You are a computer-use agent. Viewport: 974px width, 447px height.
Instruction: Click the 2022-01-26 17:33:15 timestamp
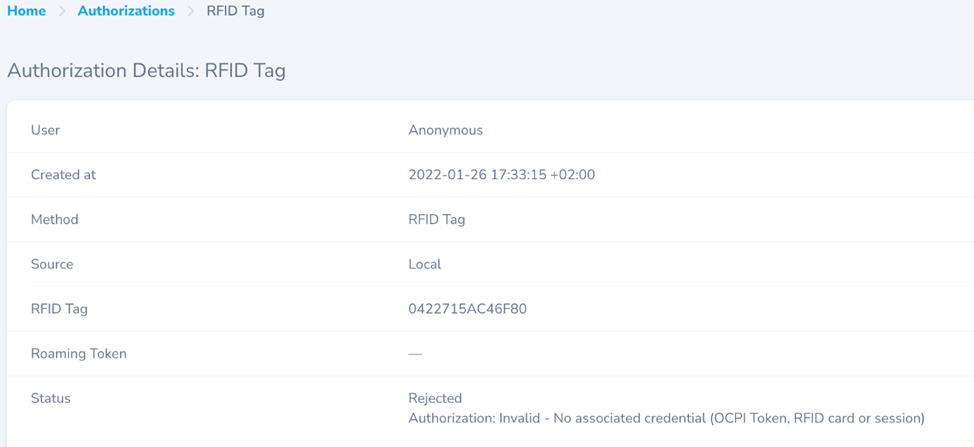pyautogui.click(x=501, y=175)
